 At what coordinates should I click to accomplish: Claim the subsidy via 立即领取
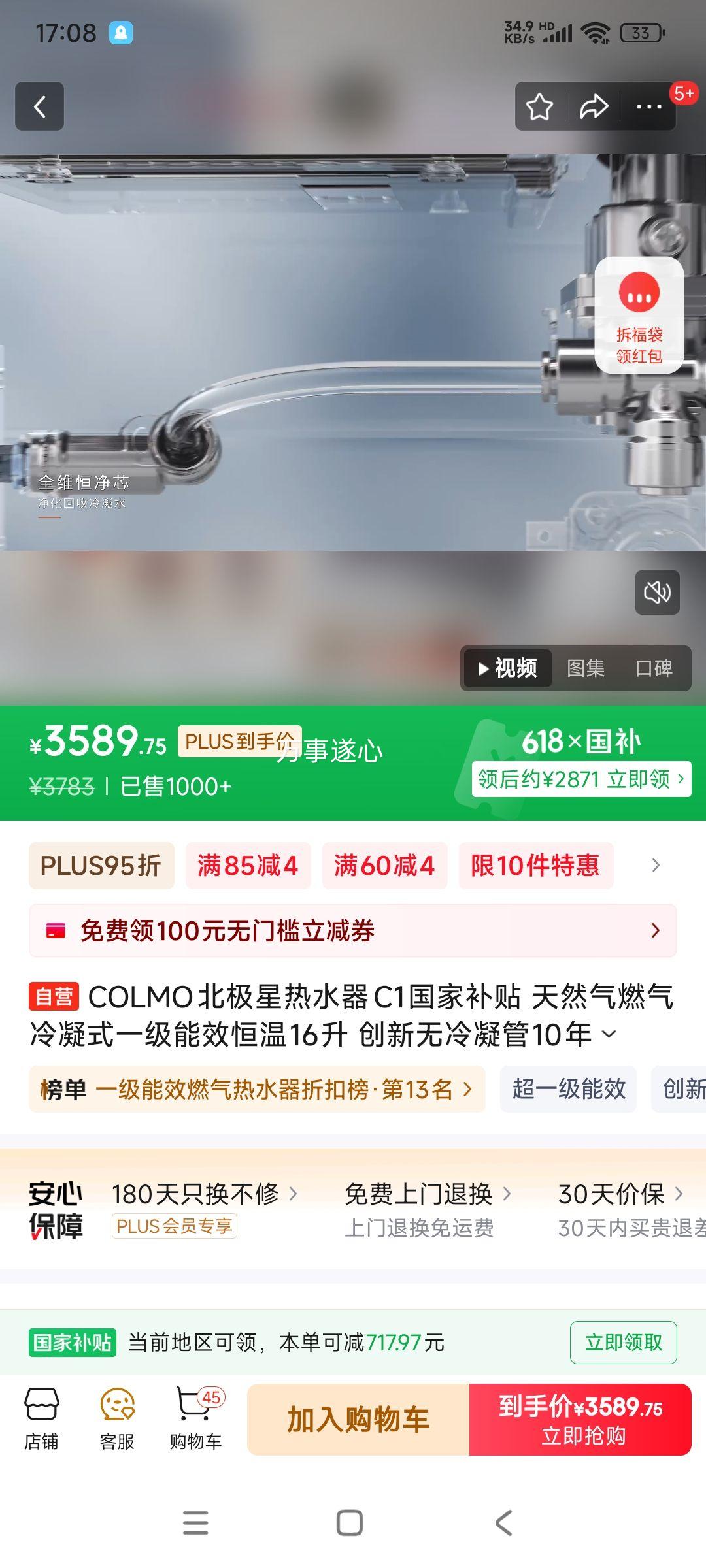tap(624, 1343)
